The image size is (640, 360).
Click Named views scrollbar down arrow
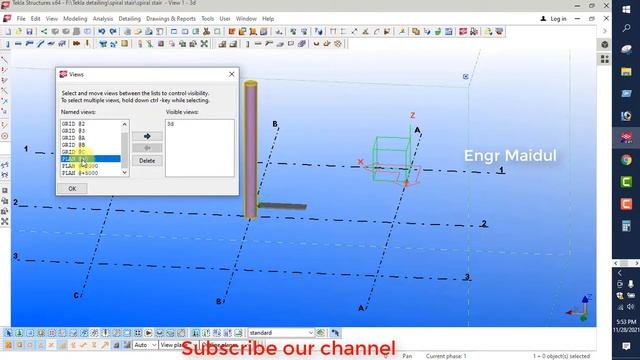point(124,173)
